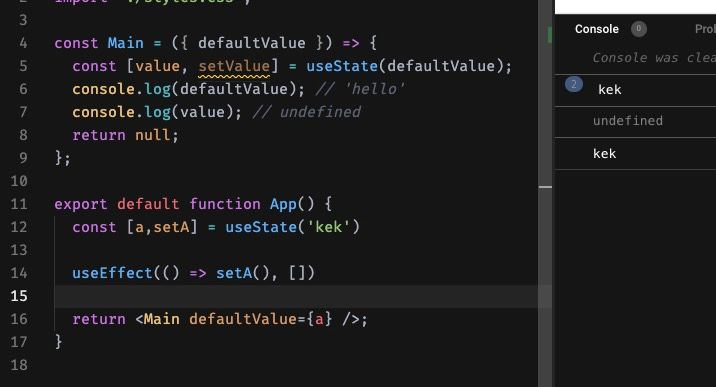The height and width of the screenshot is (387, 716).
Task: Place cursor on empty line 15
Action: pos(296,296)
